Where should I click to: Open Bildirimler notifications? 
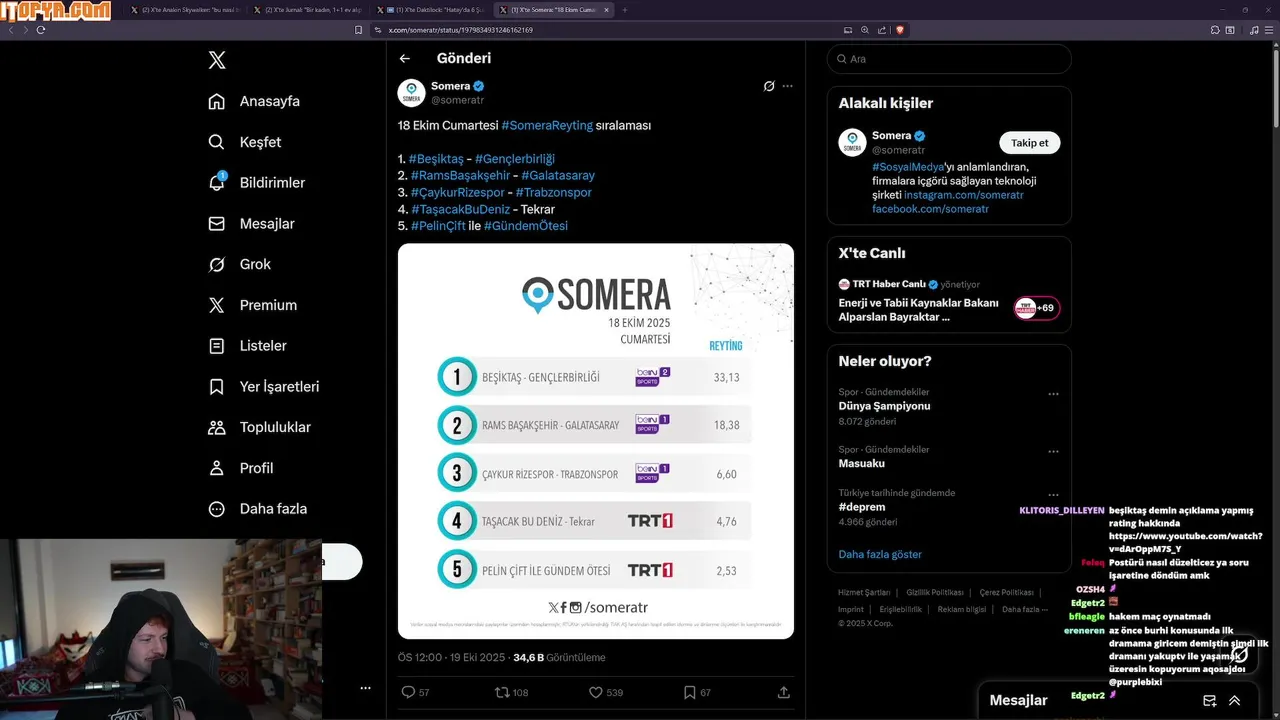(256, 183)
